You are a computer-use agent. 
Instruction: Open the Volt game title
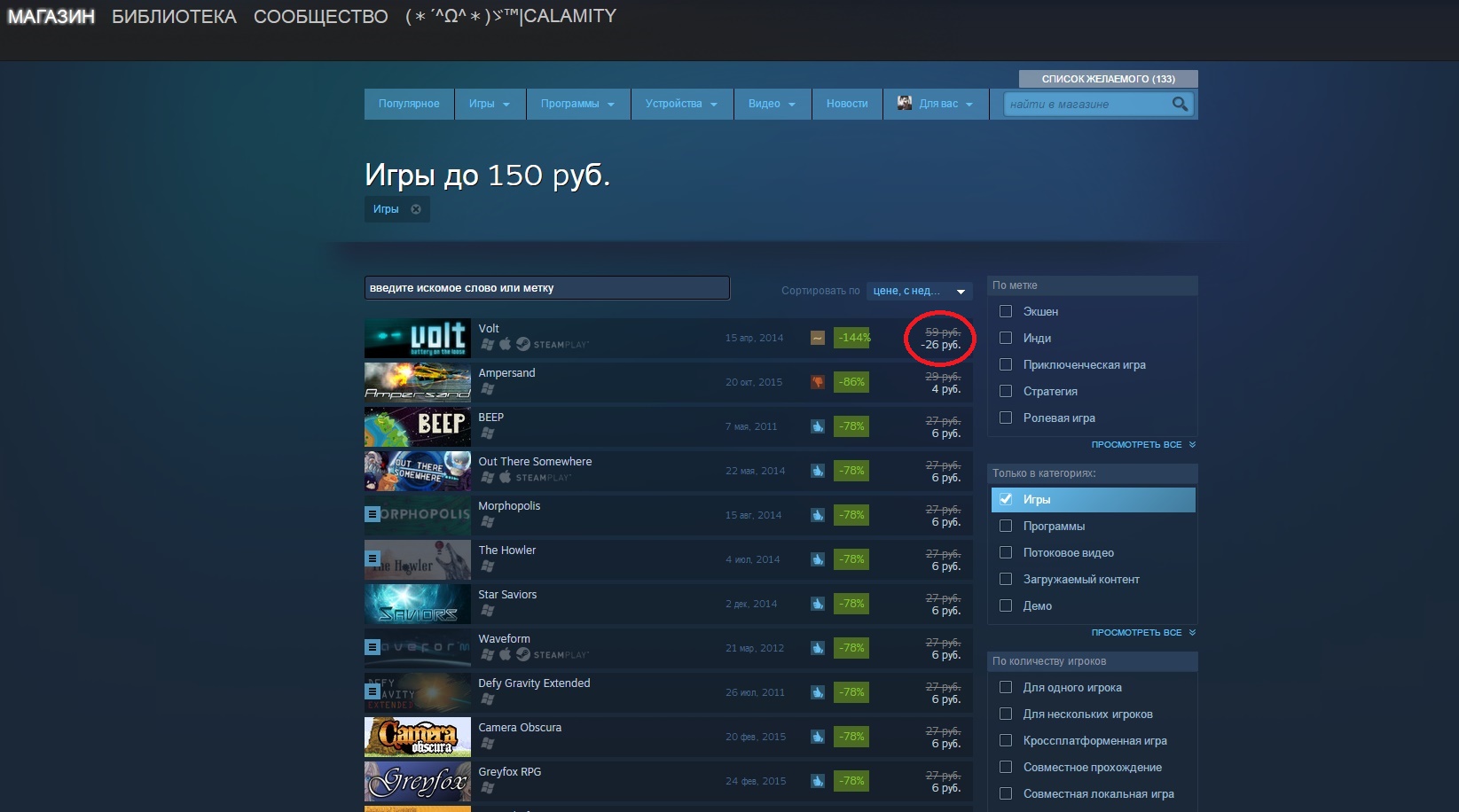coord(489,329)
